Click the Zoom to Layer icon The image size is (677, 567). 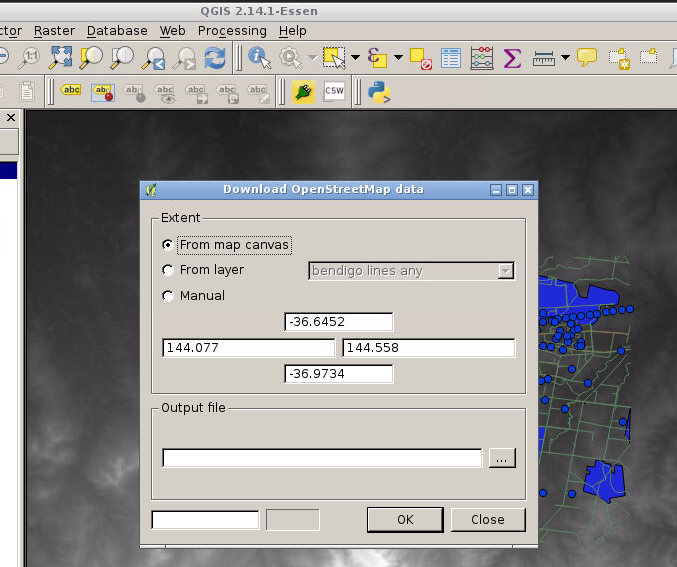(122, 58)
